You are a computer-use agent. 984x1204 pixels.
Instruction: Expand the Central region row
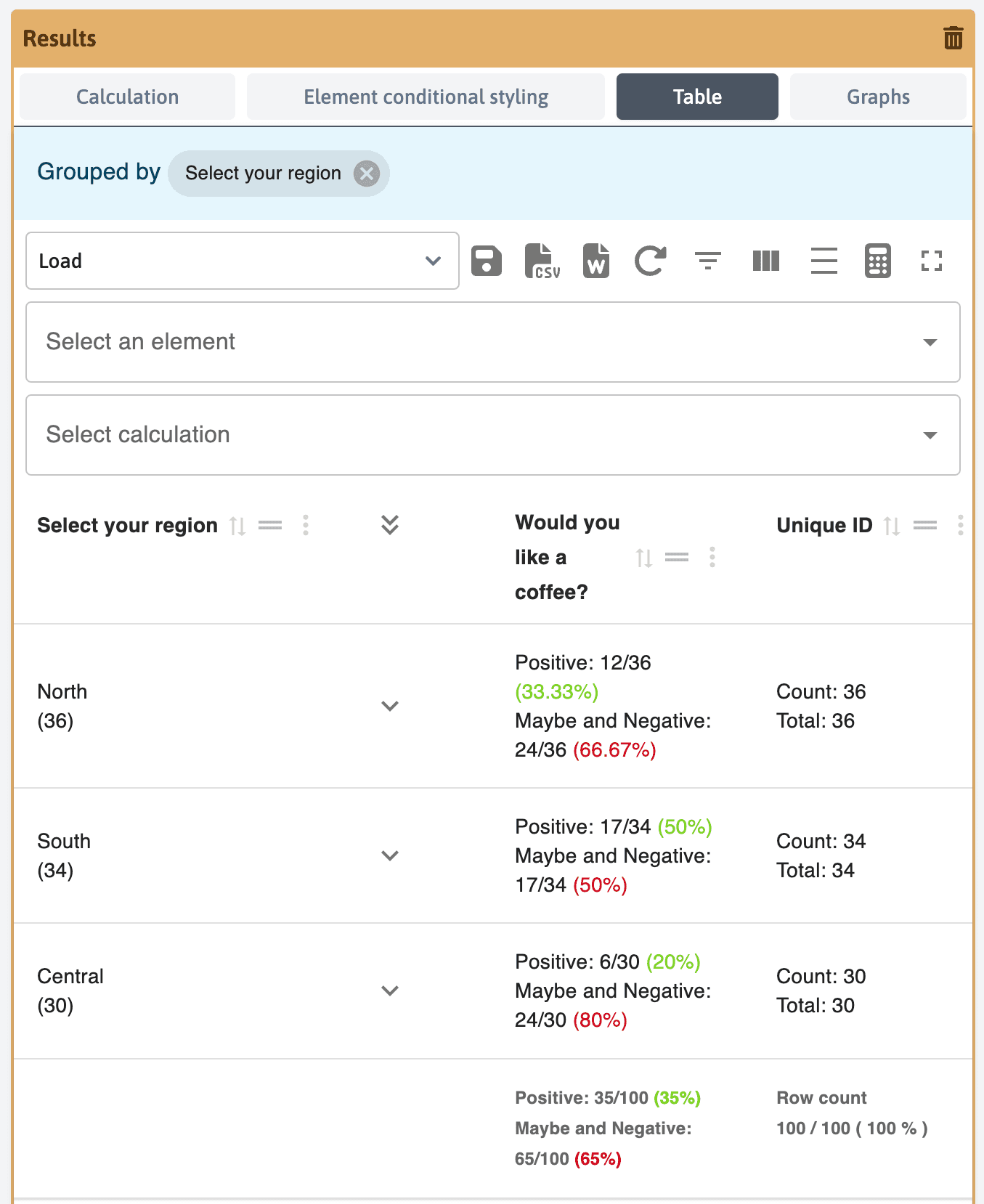click(390, 991)
